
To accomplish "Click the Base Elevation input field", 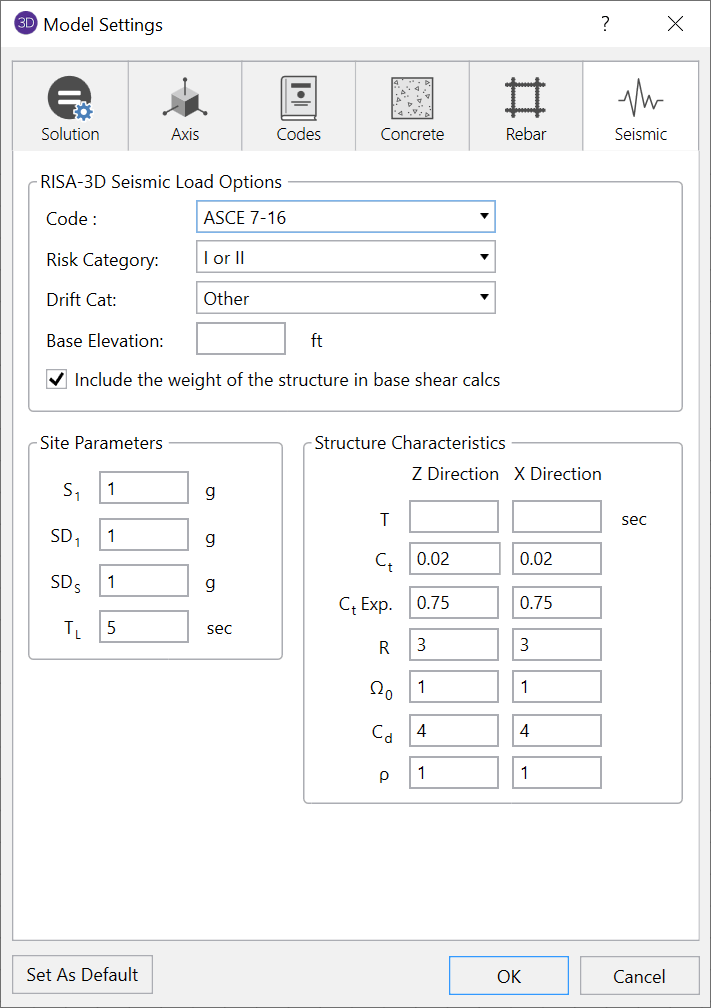I will pos(240,338).
